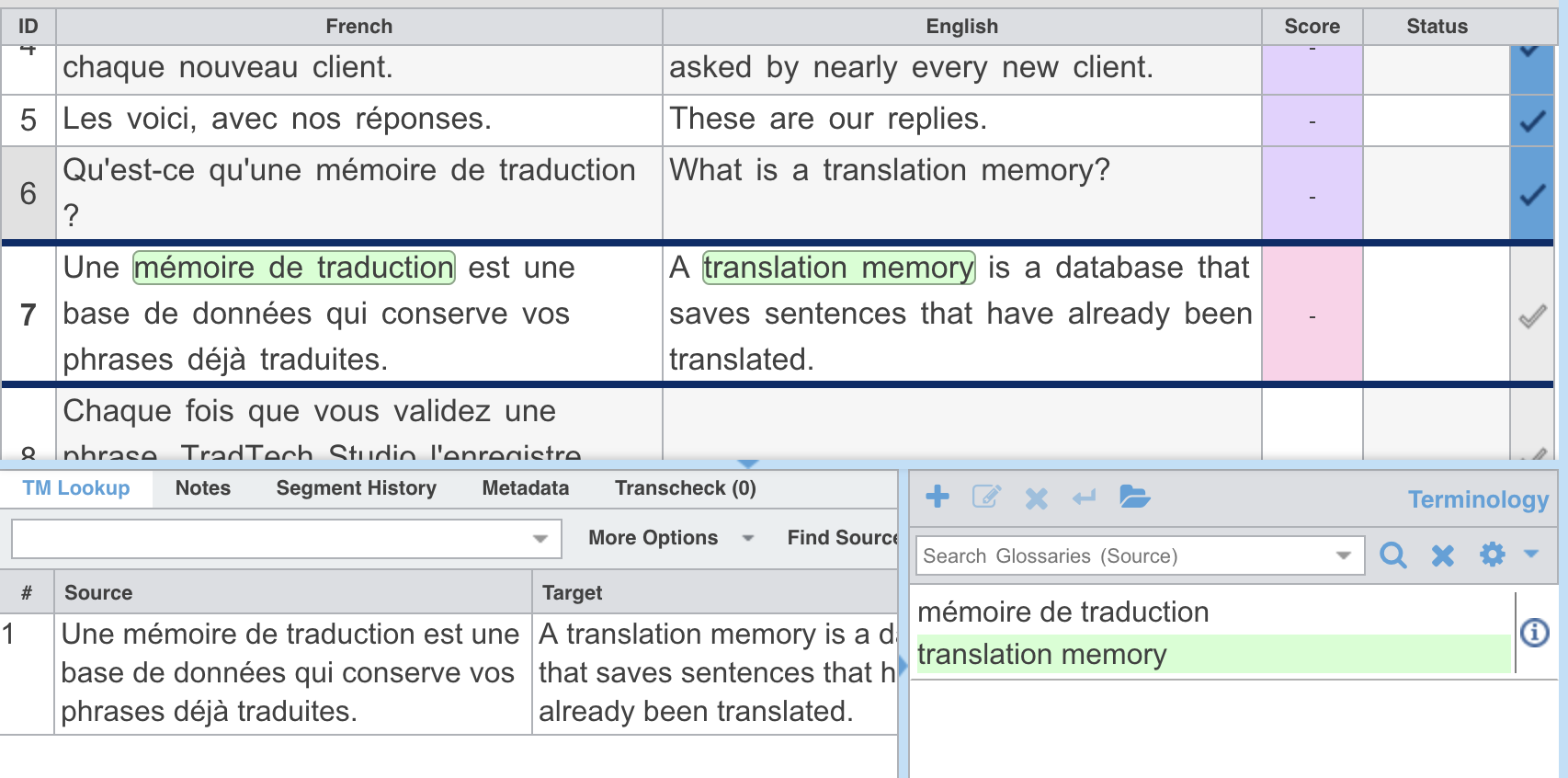
Task: Click the Terminology panel title
Action: (x=1478, y=499)
